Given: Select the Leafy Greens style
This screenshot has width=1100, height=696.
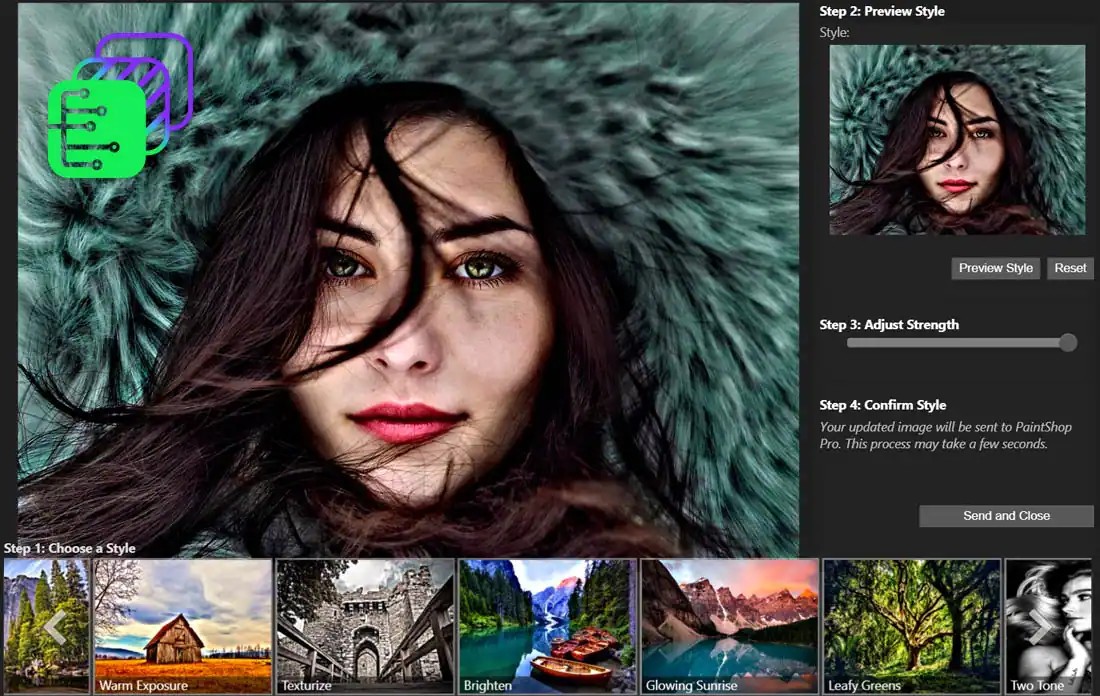Looking at the screenshot, I should click(x=911, y=626).
